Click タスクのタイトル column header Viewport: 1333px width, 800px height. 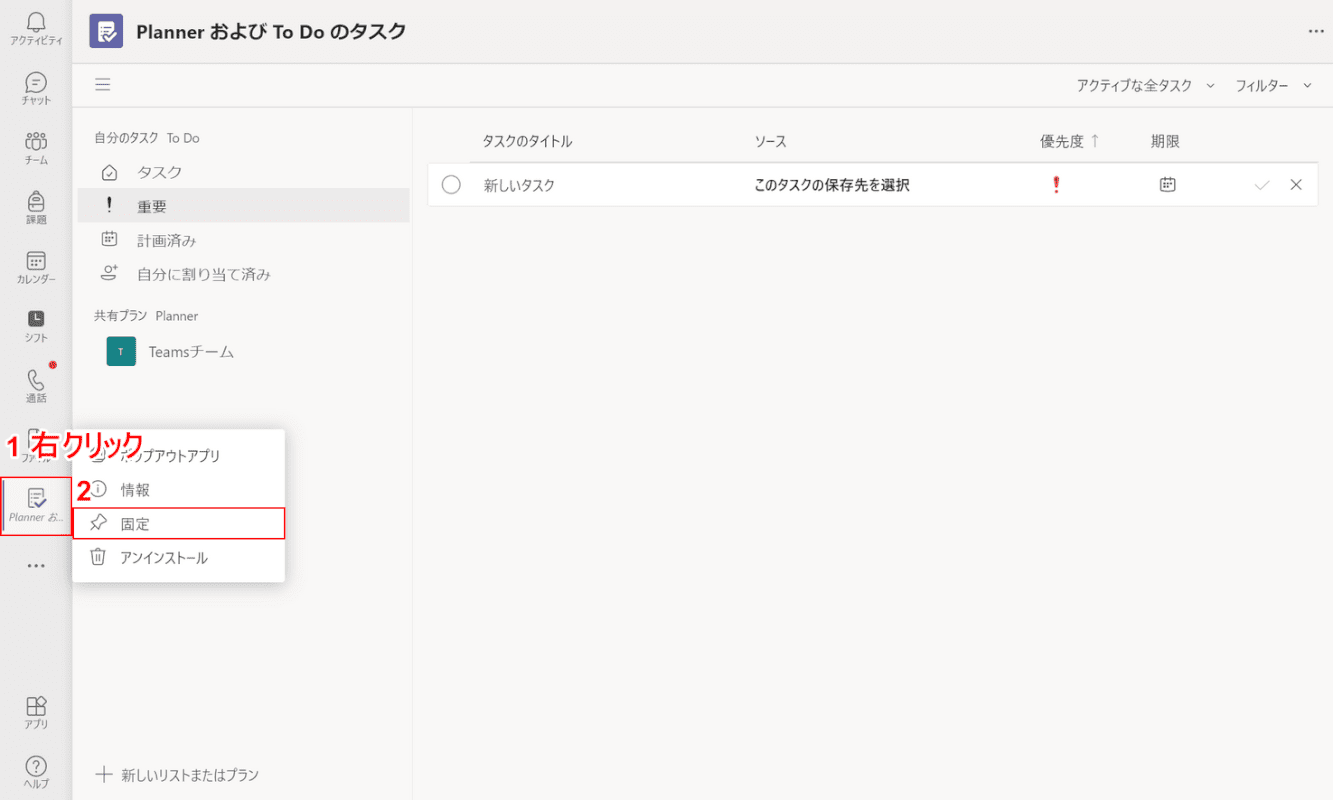pyautogui.click(x=527, y=142)
